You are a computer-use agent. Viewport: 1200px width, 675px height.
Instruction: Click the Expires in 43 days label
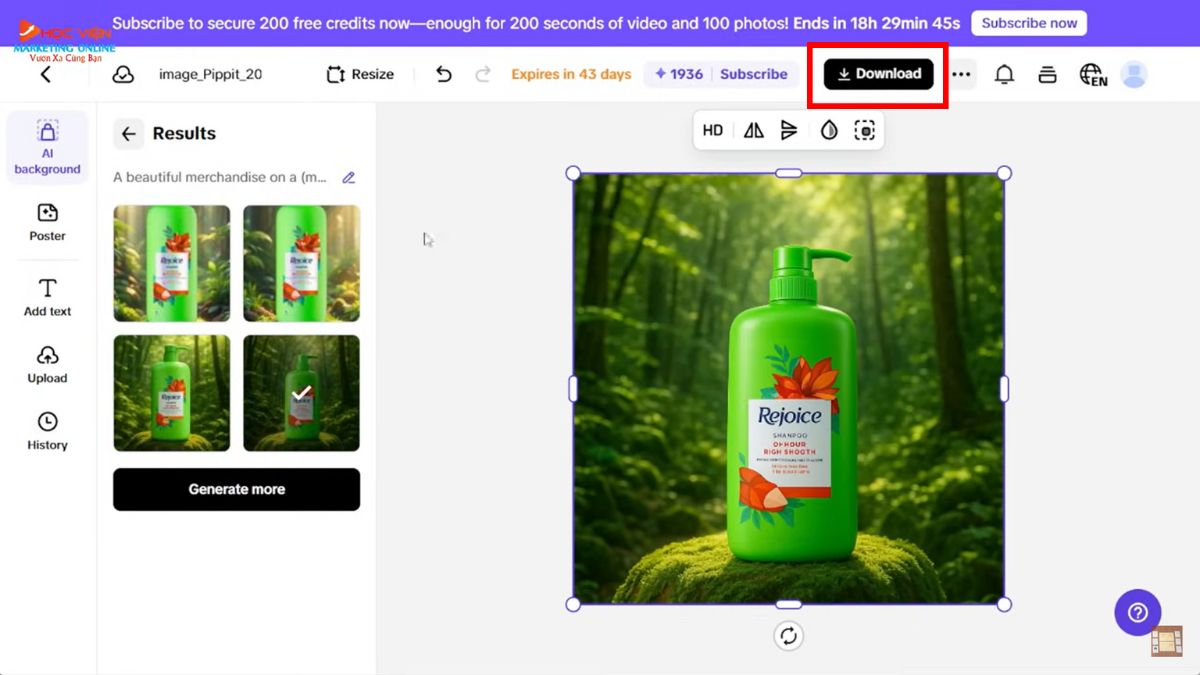[571, 74]
